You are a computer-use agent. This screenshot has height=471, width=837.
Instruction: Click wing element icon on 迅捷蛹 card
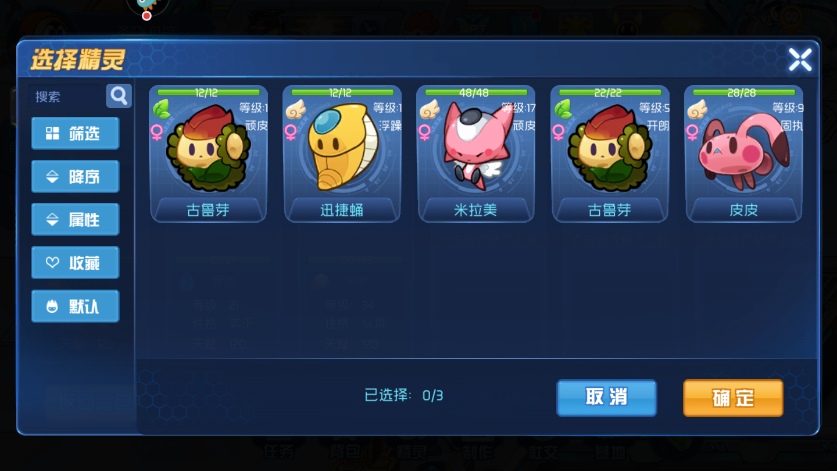click(x=295, y=109)
